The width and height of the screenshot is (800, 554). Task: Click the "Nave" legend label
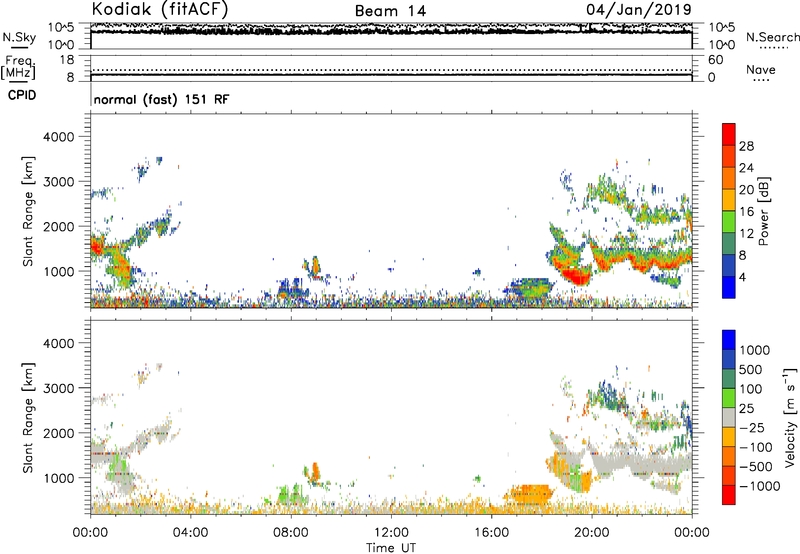pyautogui.click(x=761, y=69)
